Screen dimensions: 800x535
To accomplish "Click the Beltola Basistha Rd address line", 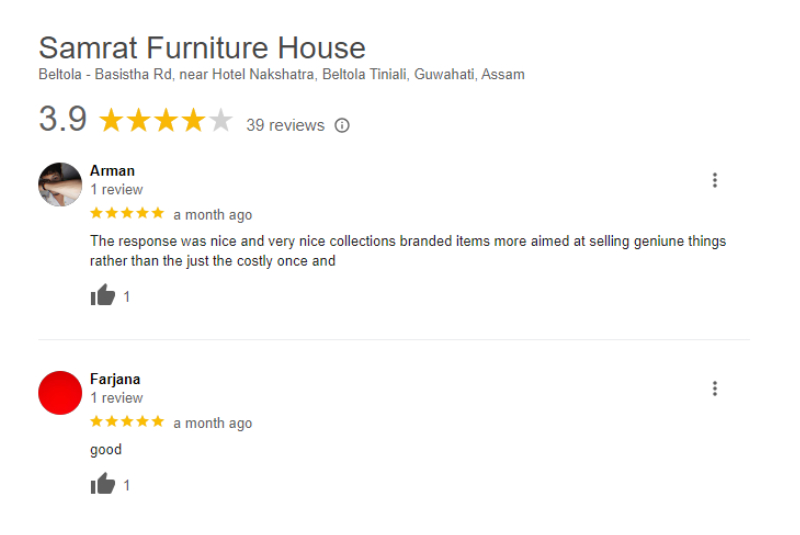I will click(x=282, y=74).
